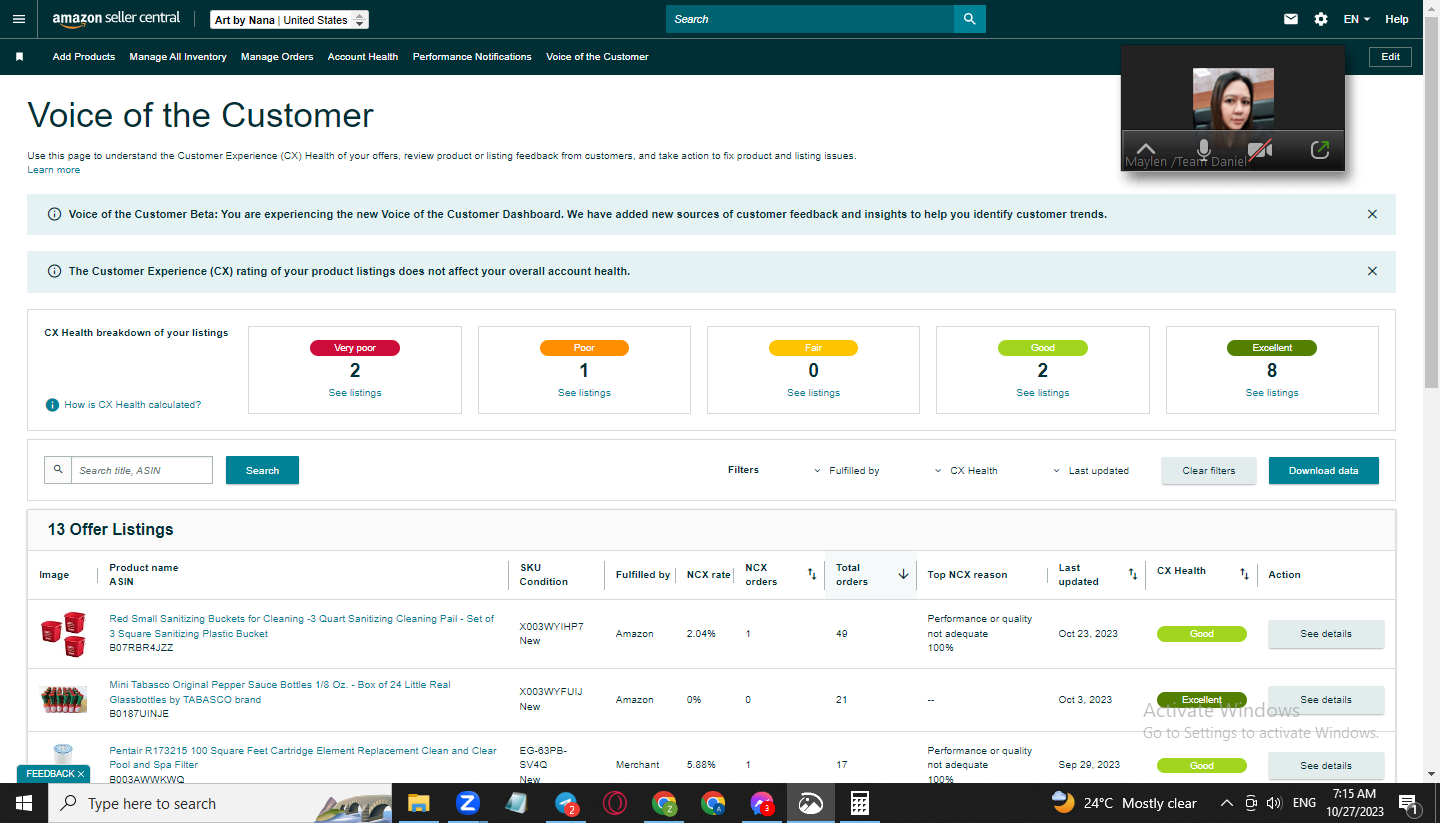This screenshot has height=823, width=1440.
Task: Click the Help link in the header
Action: pos(1397,19)
